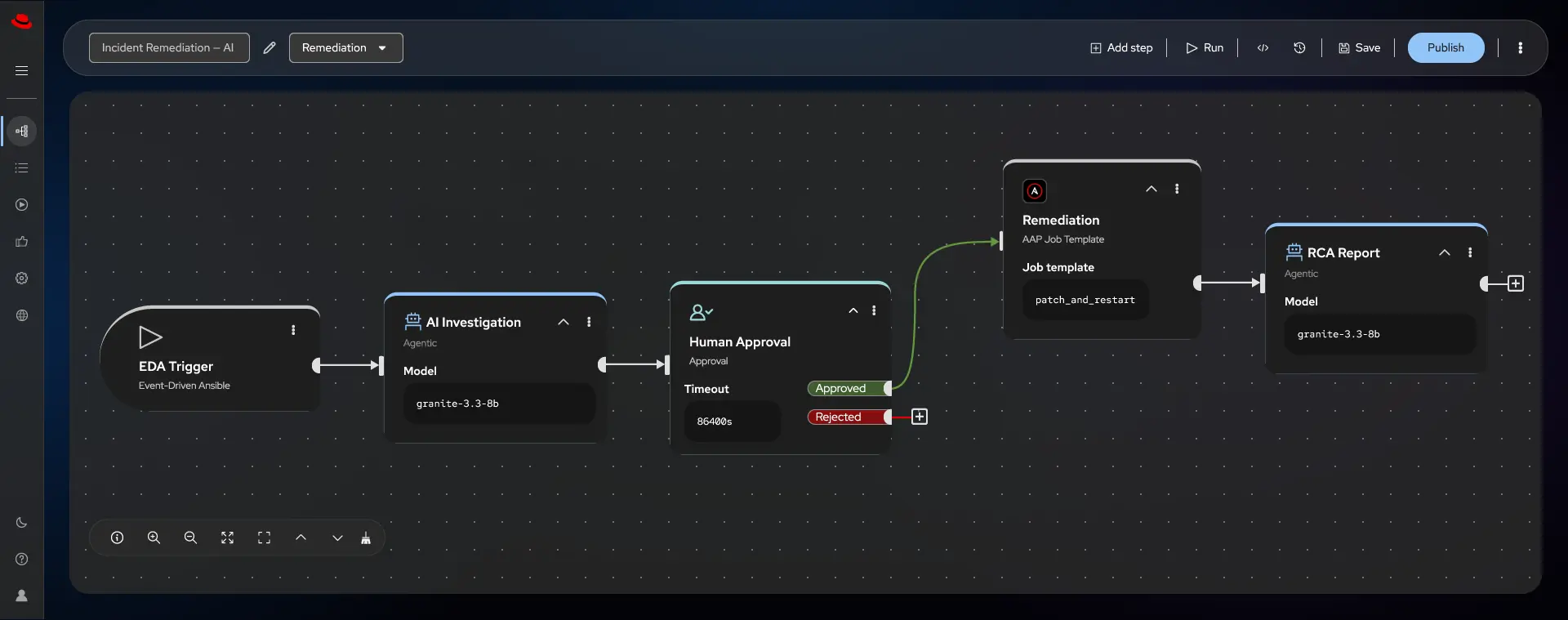Open Remediation node kebab menu
The width and height of the screenshot is (1568, 620).
tap(1177, 189)
